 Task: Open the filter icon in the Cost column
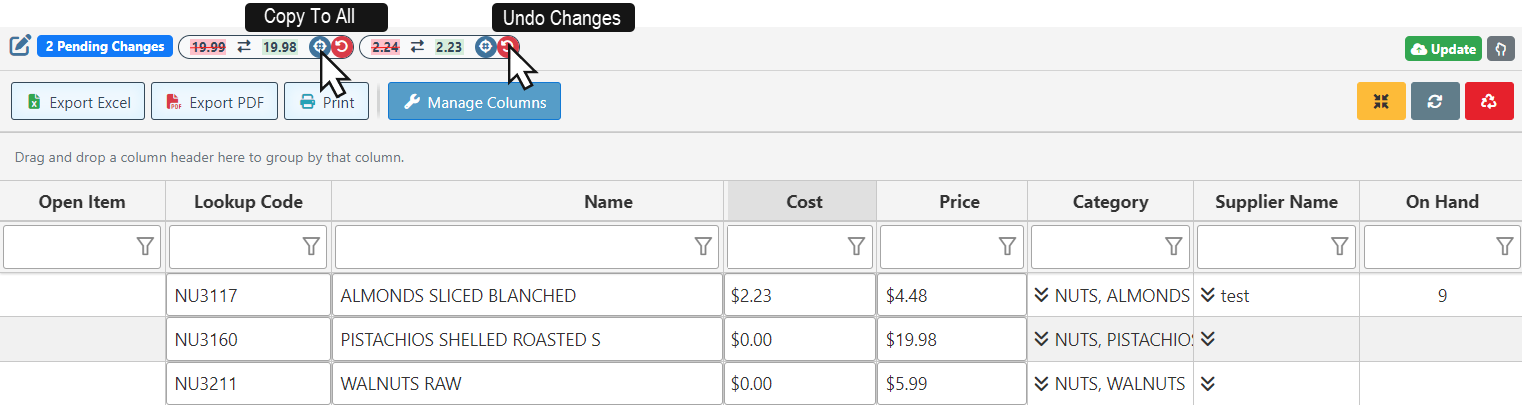pyautogui.click(x=857, y=246)
